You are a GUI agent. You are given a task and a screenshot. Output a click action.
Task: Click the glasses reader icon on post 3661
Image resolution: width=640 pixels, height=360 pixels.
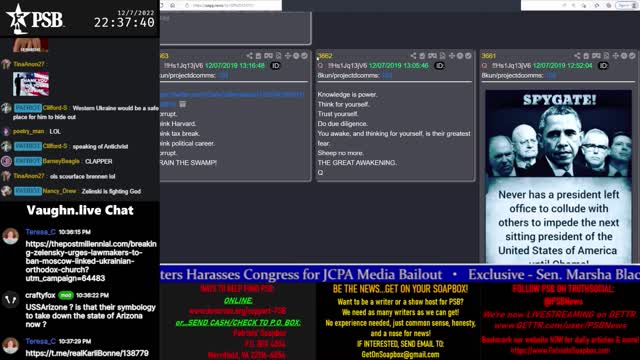(x=596, y=56)
